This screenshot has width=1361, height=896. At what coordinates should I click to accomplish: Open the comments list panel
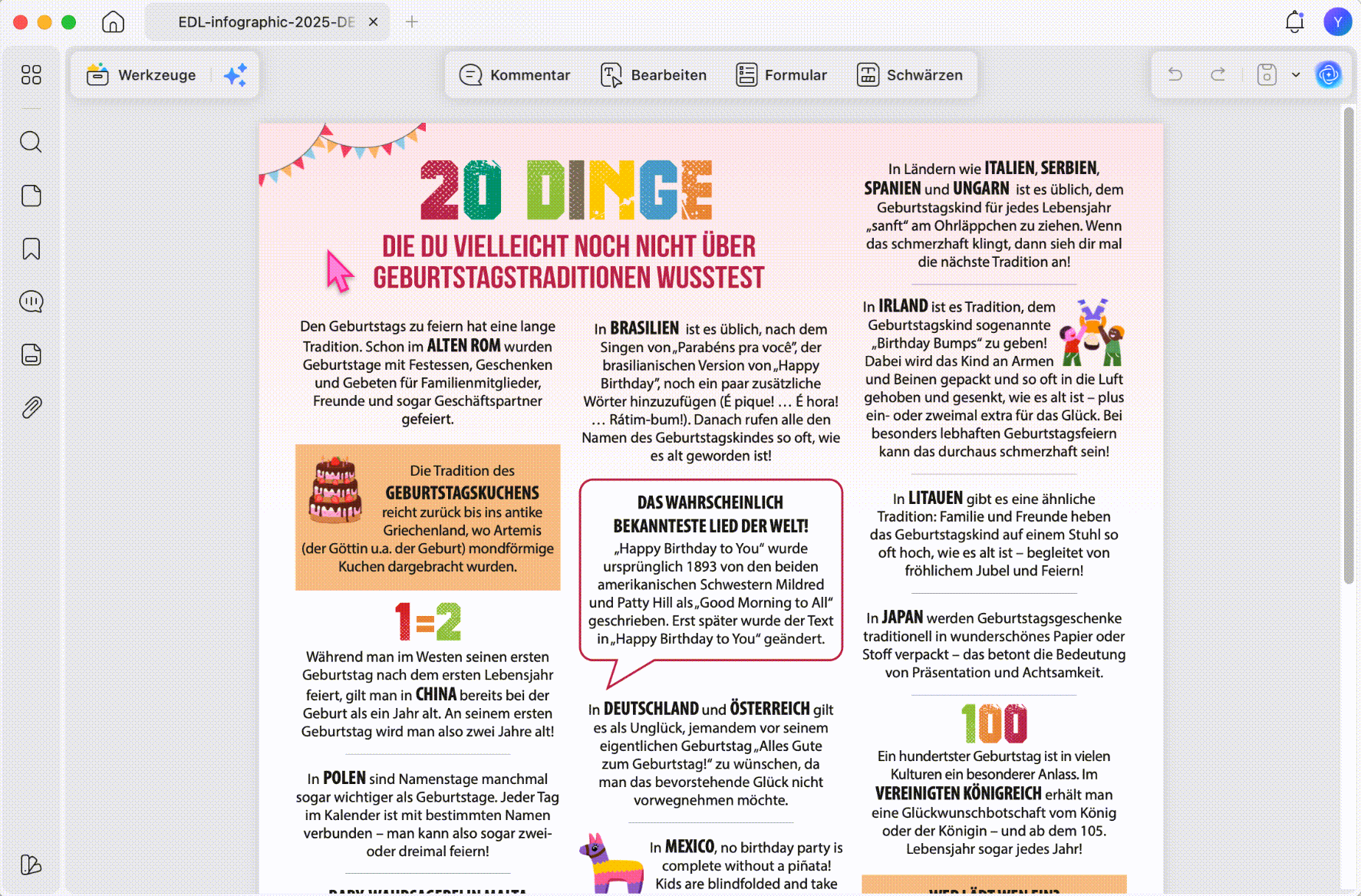point(31,301)
